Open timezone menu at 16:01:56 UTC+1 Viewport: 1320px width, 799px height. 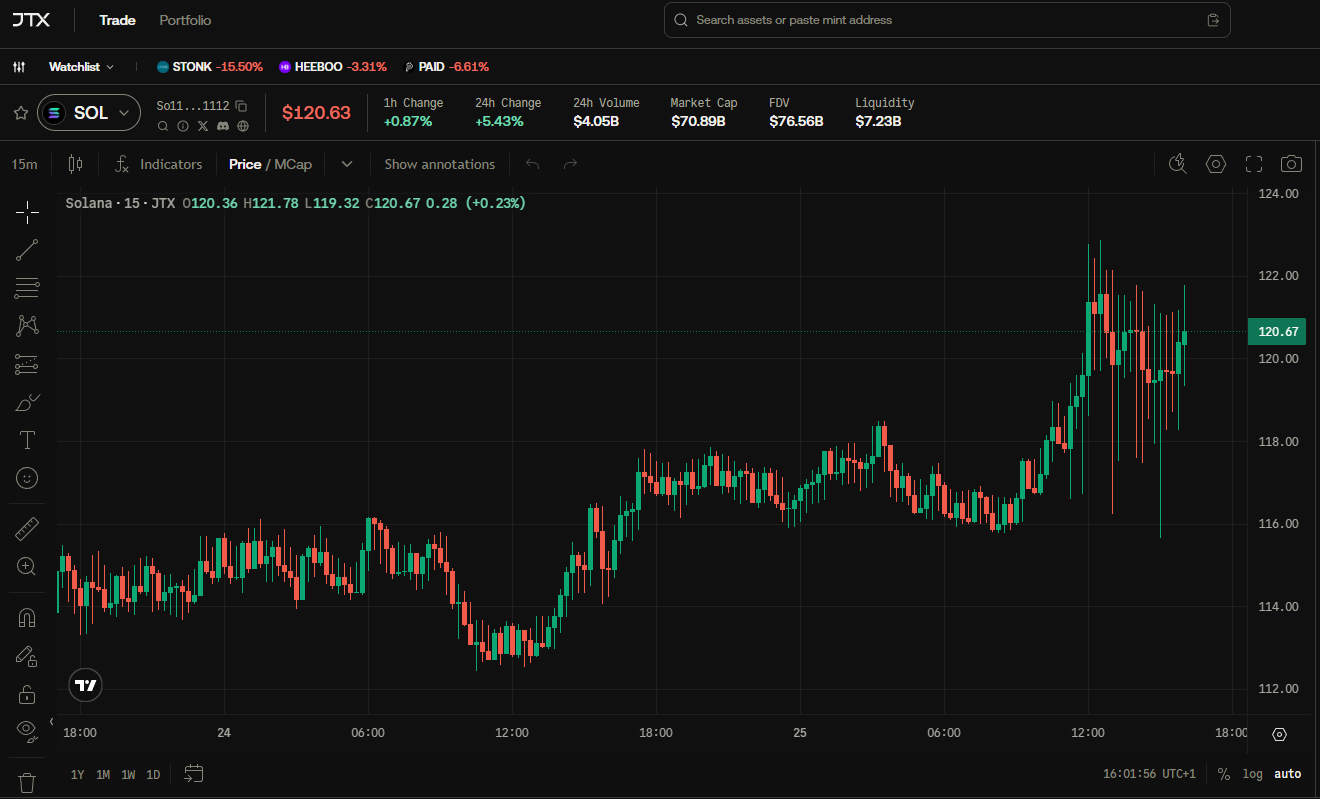click(1149, 774)
